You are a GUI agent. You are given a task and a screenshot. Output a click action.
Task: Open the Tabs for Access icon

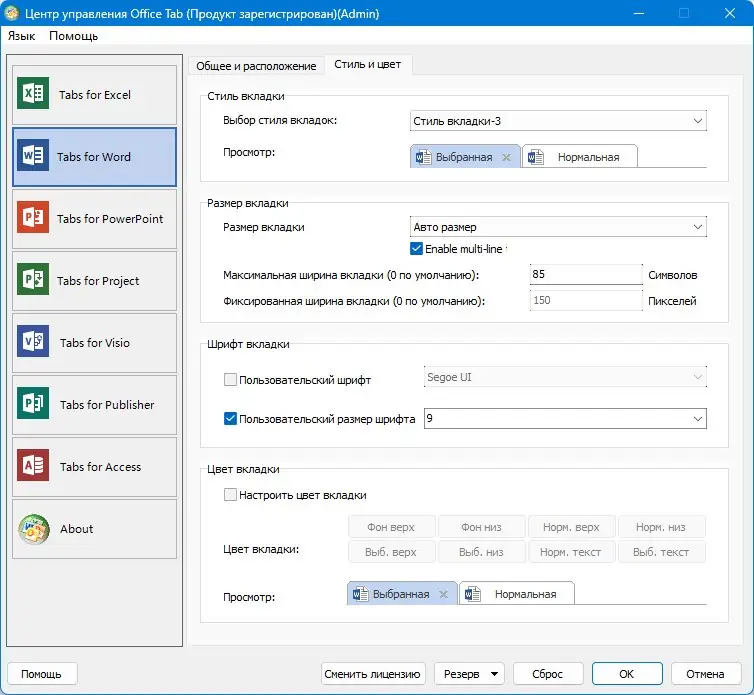pos(33,466)
